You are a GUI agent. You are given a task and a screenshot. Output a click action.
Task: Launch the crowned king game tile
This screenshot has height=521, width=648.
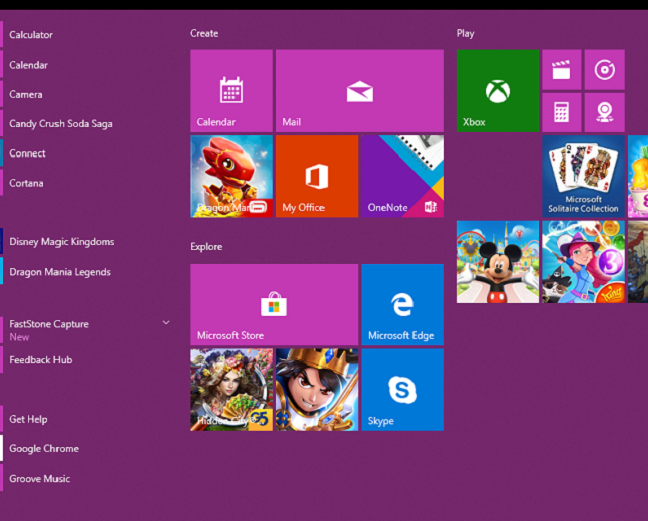tap(317, 390)
